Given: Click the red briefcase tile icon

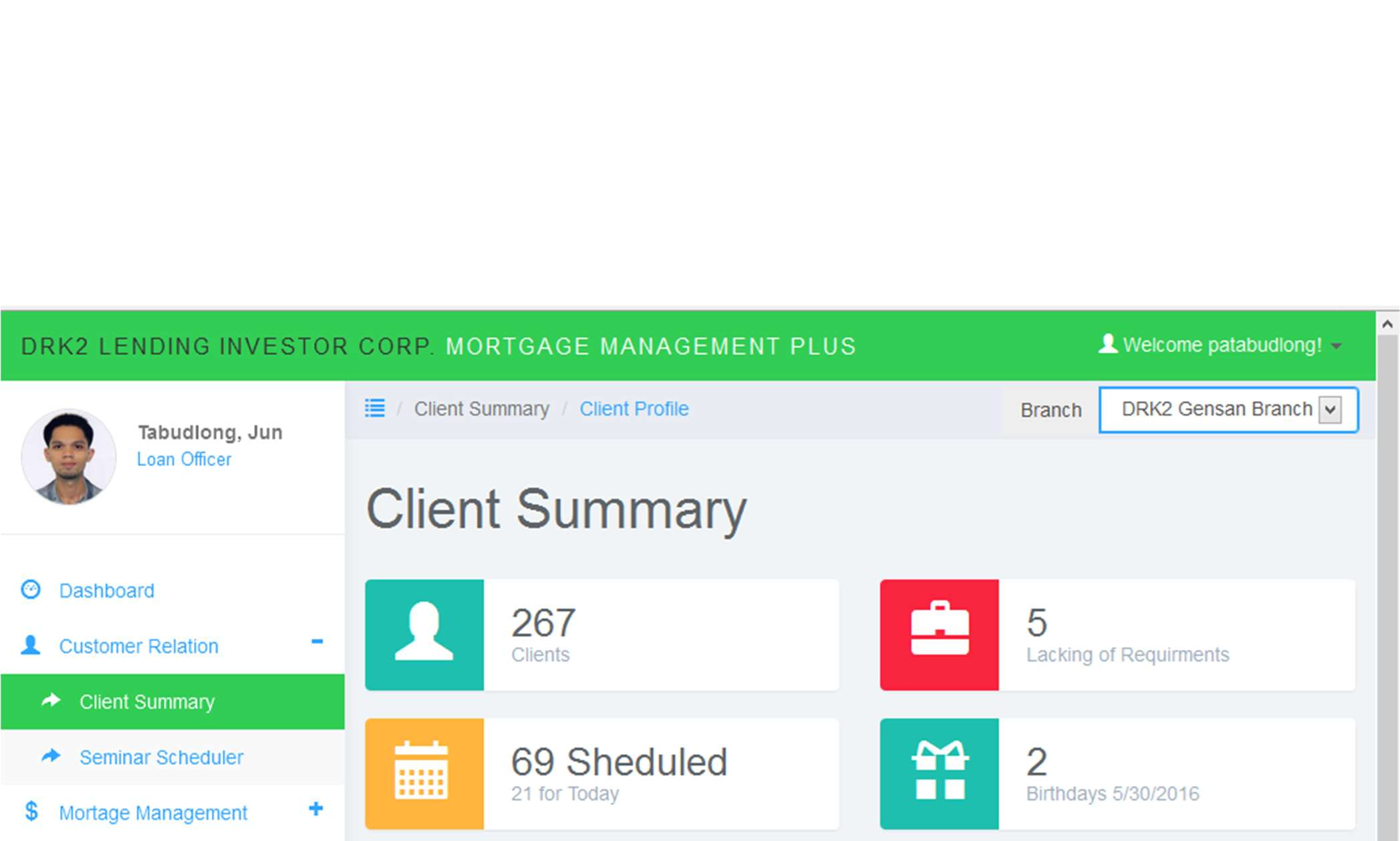Looking at the screenshot, I should (940, 634).
